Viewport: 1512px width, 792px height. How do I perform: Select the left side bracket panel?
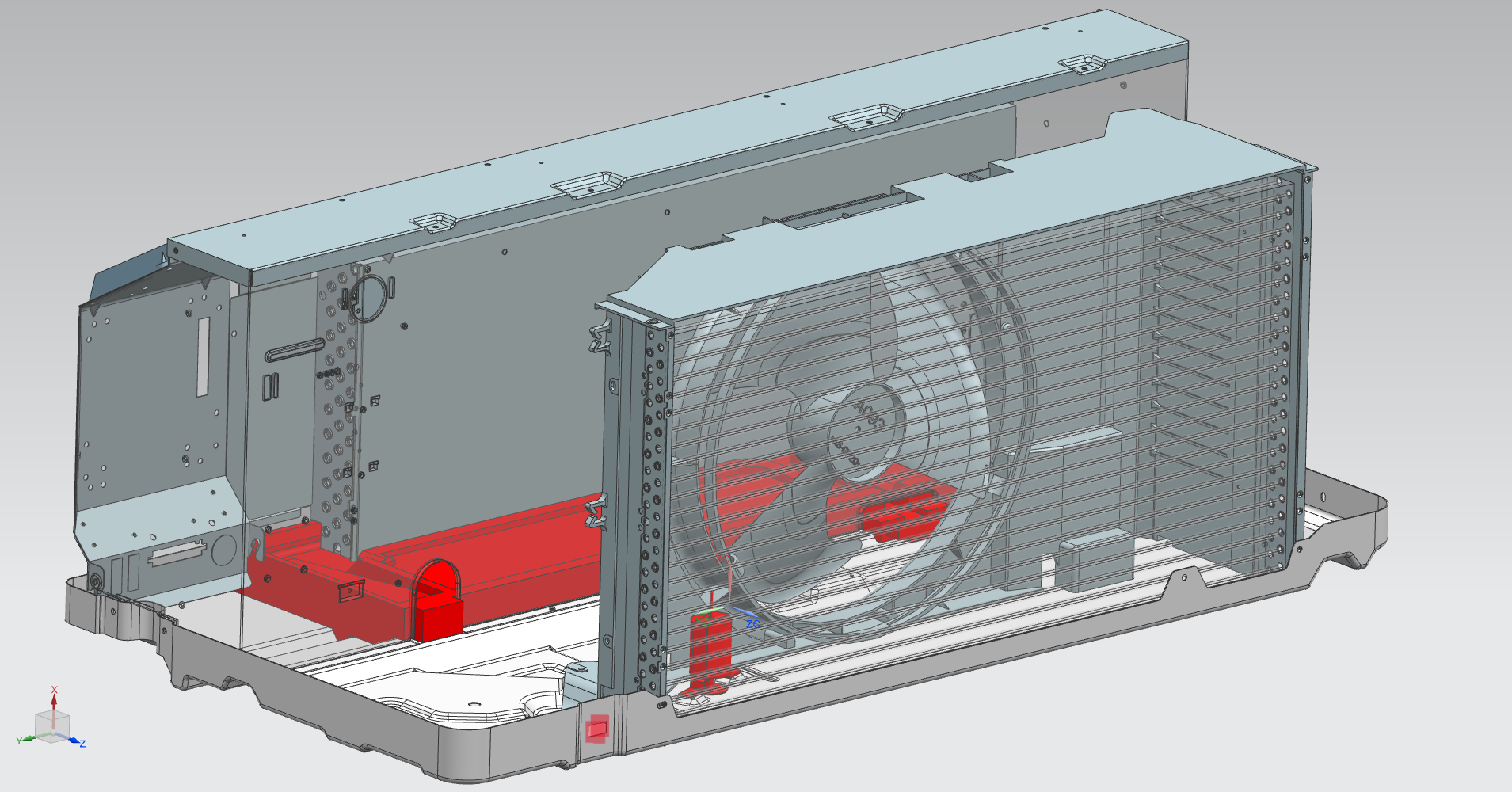158,428
